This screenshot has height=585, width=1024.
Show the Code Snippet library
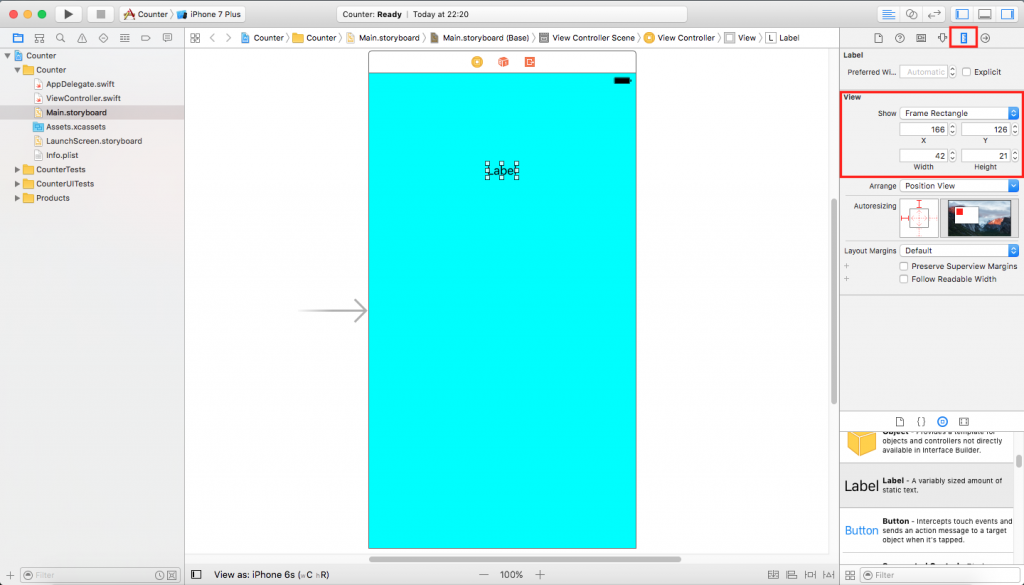921,422
